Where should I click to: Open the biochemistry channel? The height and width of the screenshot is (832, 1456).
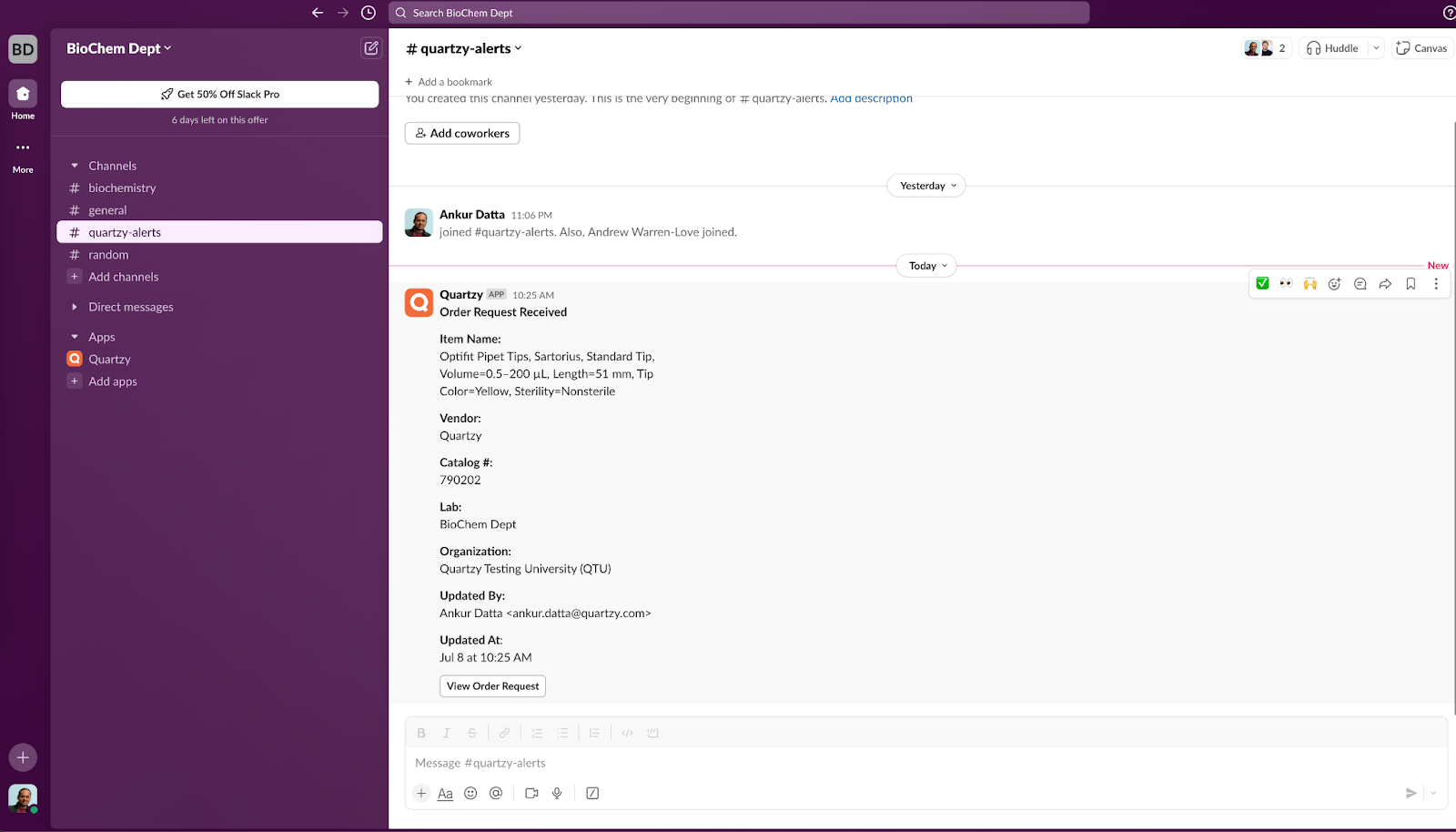coord(219,188)
